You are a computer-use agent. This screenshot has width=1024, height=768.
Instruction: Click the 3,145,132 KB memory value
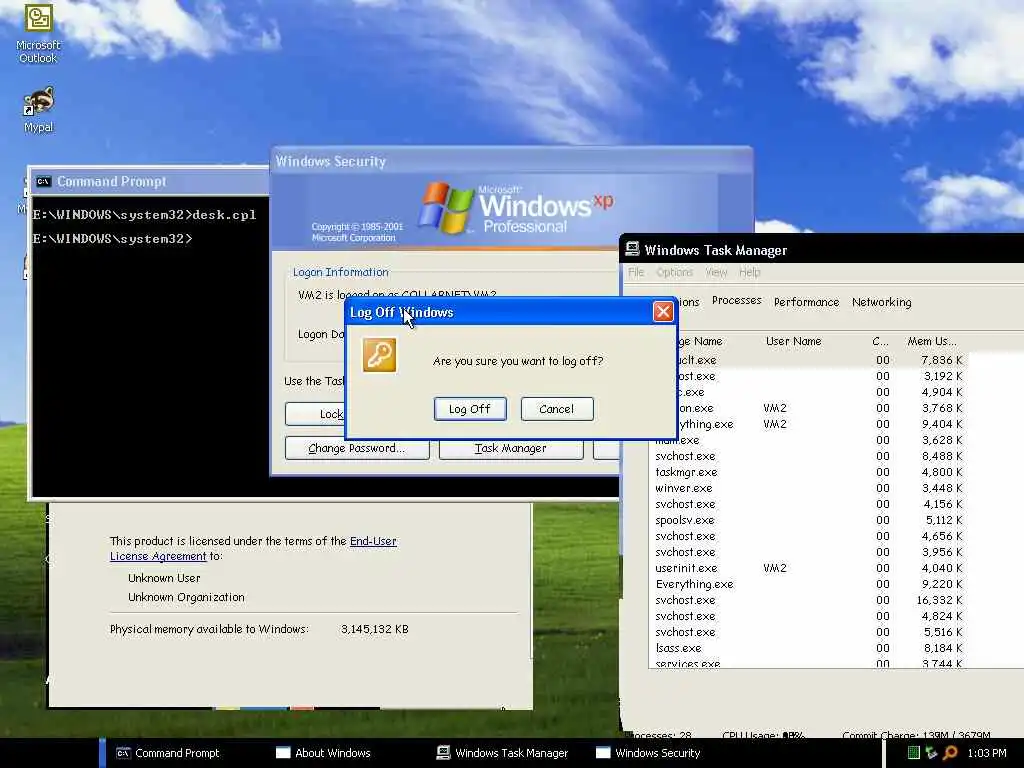coord(375,629)
